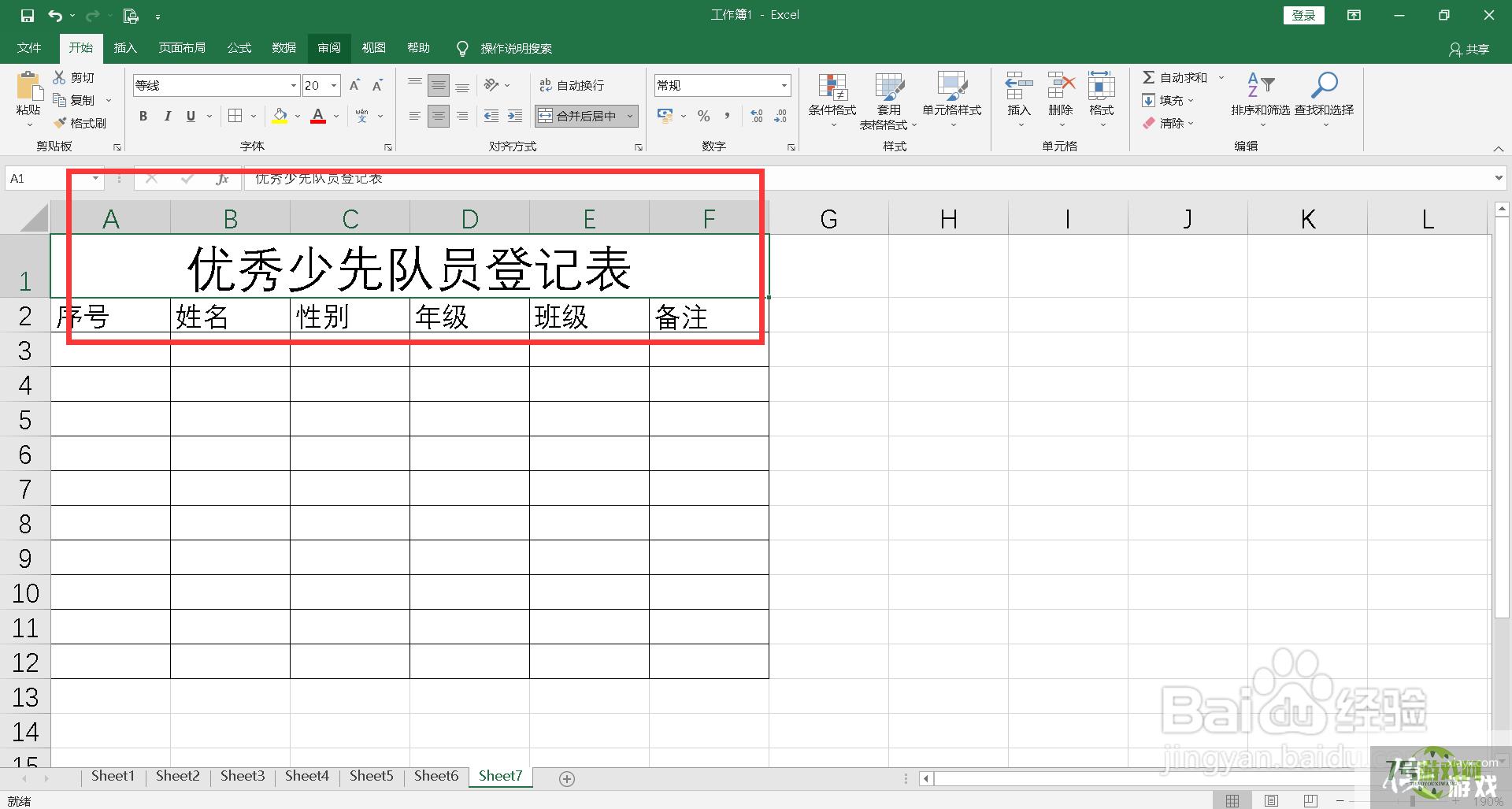1512x809 pixels.
Task: Center text horizontally
Action: [439, 116]
